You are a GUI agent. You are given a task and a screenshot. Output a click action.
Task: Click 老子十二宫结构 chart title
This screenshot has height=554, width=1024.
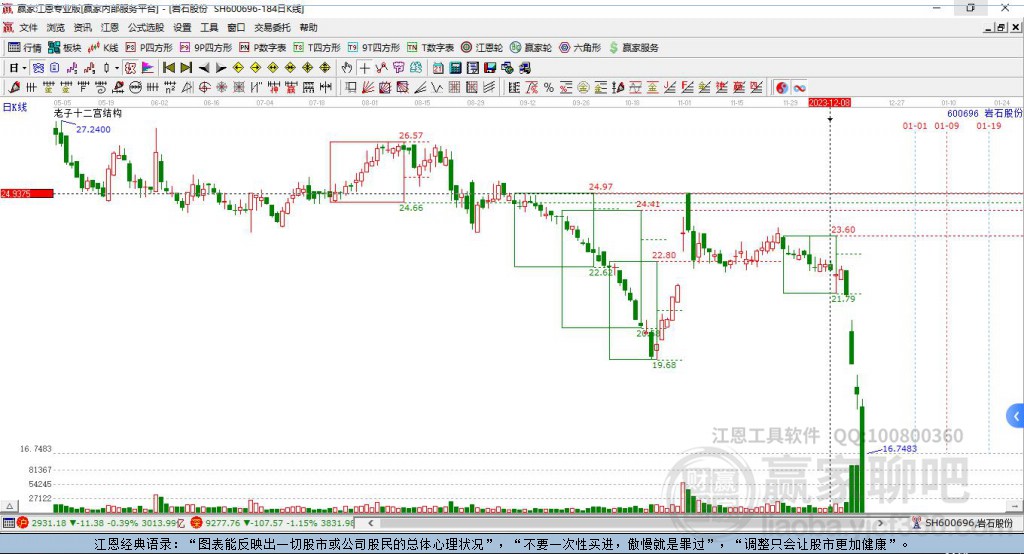click(x=88, y=113)
